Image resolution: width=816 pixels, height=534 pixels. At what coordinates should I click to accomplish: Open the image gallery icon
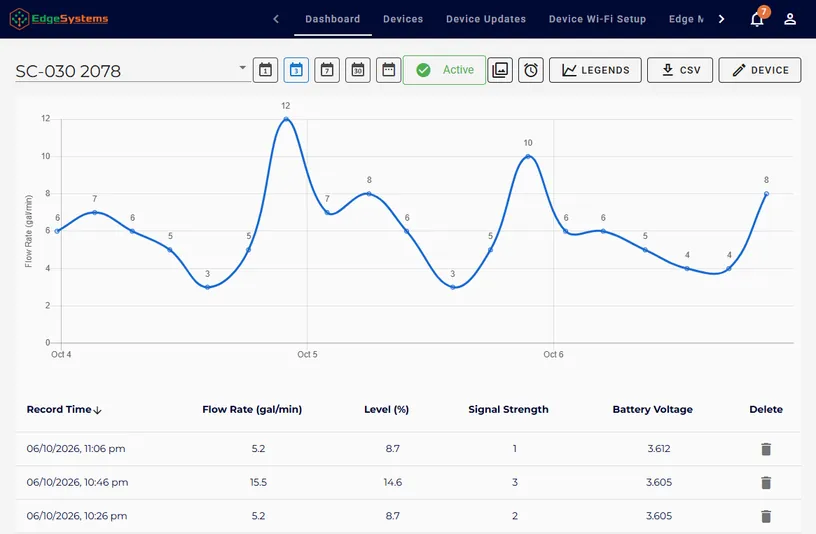click(x=500, y=70)
